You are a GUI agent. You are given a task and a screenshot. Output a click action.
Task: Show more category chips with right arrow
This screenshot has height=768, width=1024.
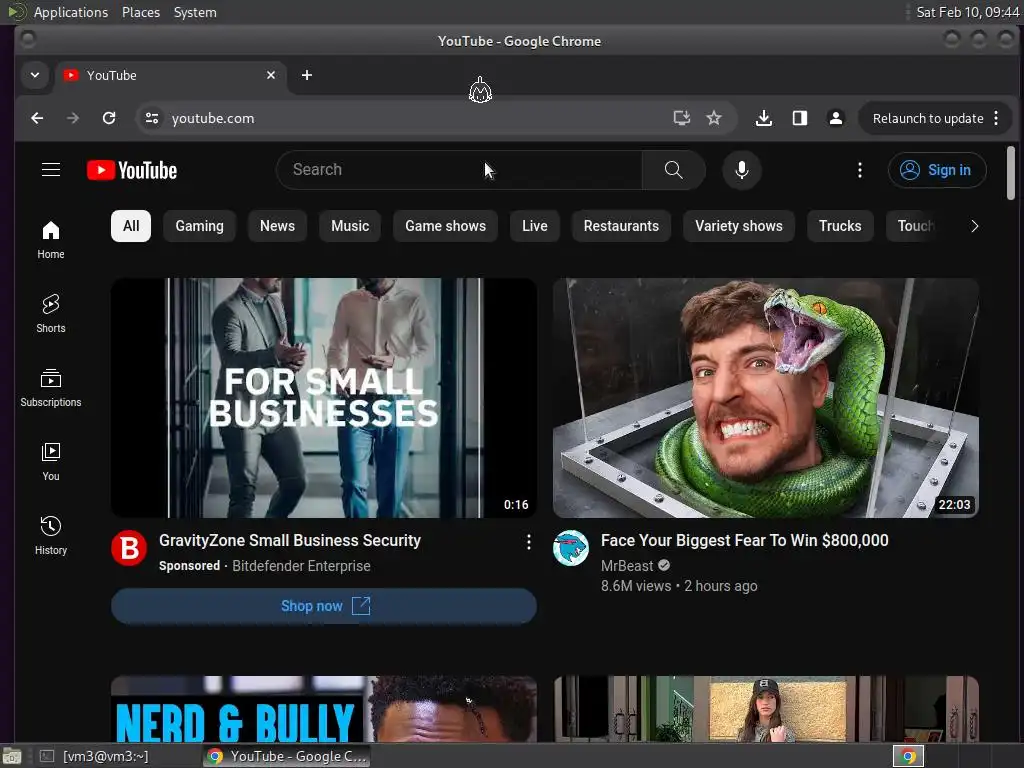pyautogui.click(x=974, y=226)
